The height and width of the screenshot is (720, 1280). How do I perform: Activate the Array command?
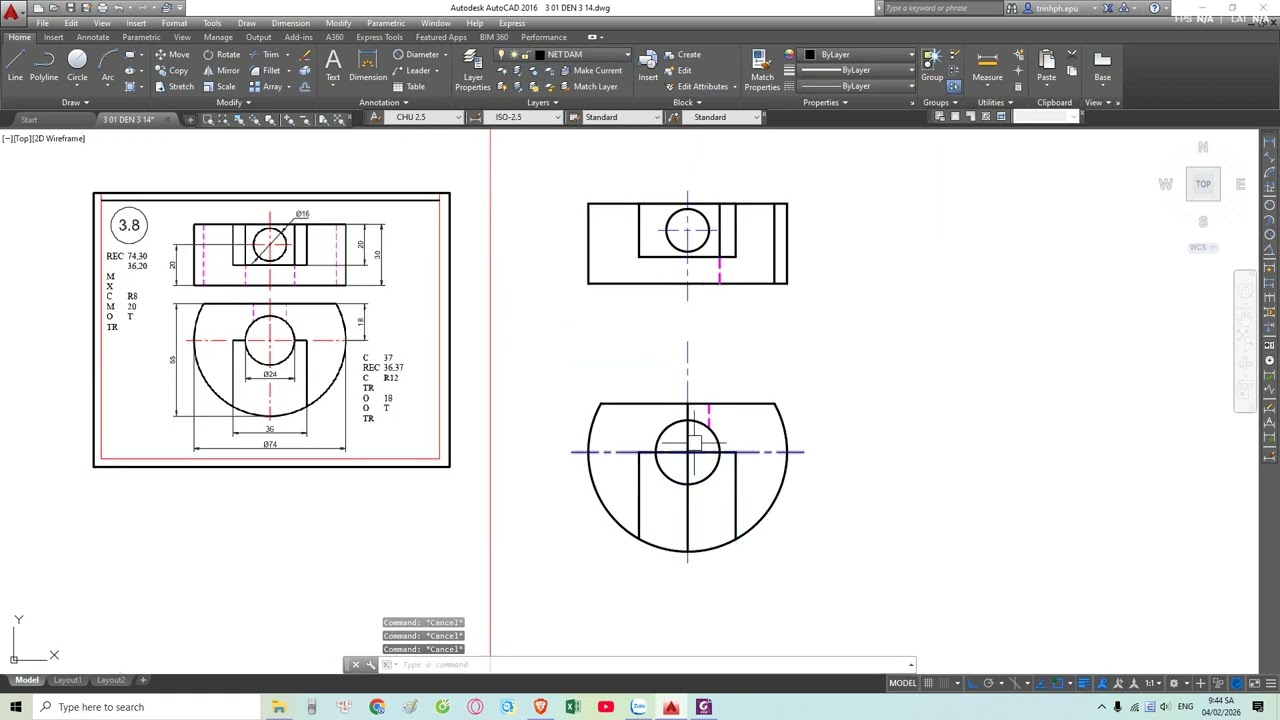tap(266, 87)
